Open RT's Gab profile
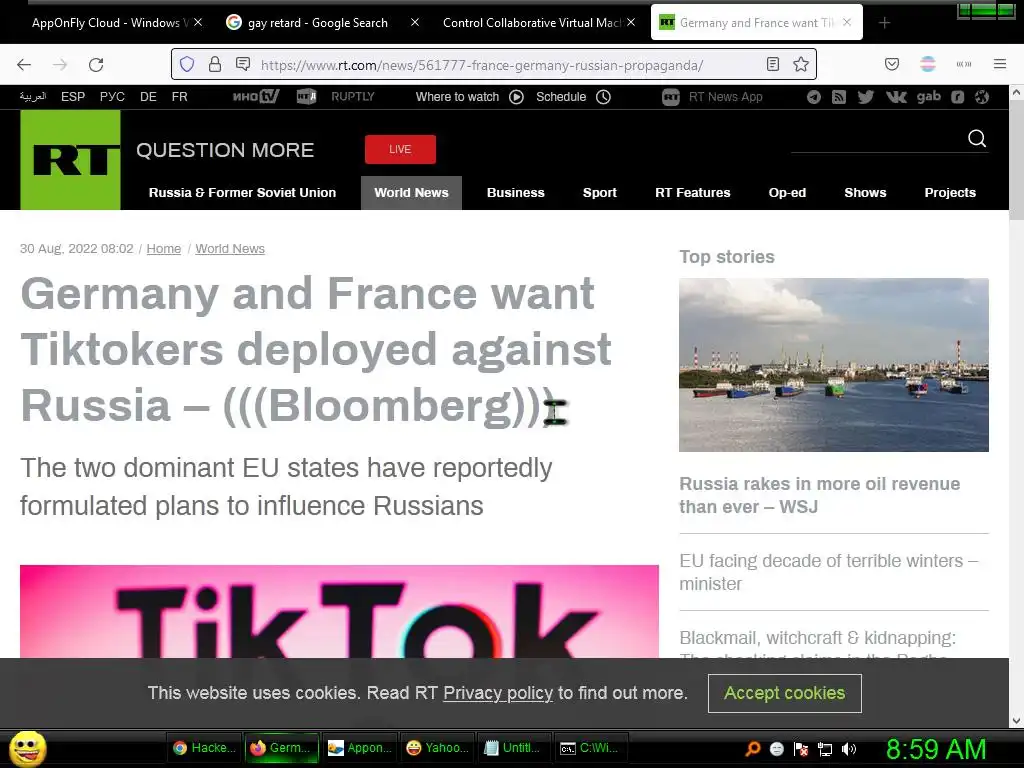 929,97
